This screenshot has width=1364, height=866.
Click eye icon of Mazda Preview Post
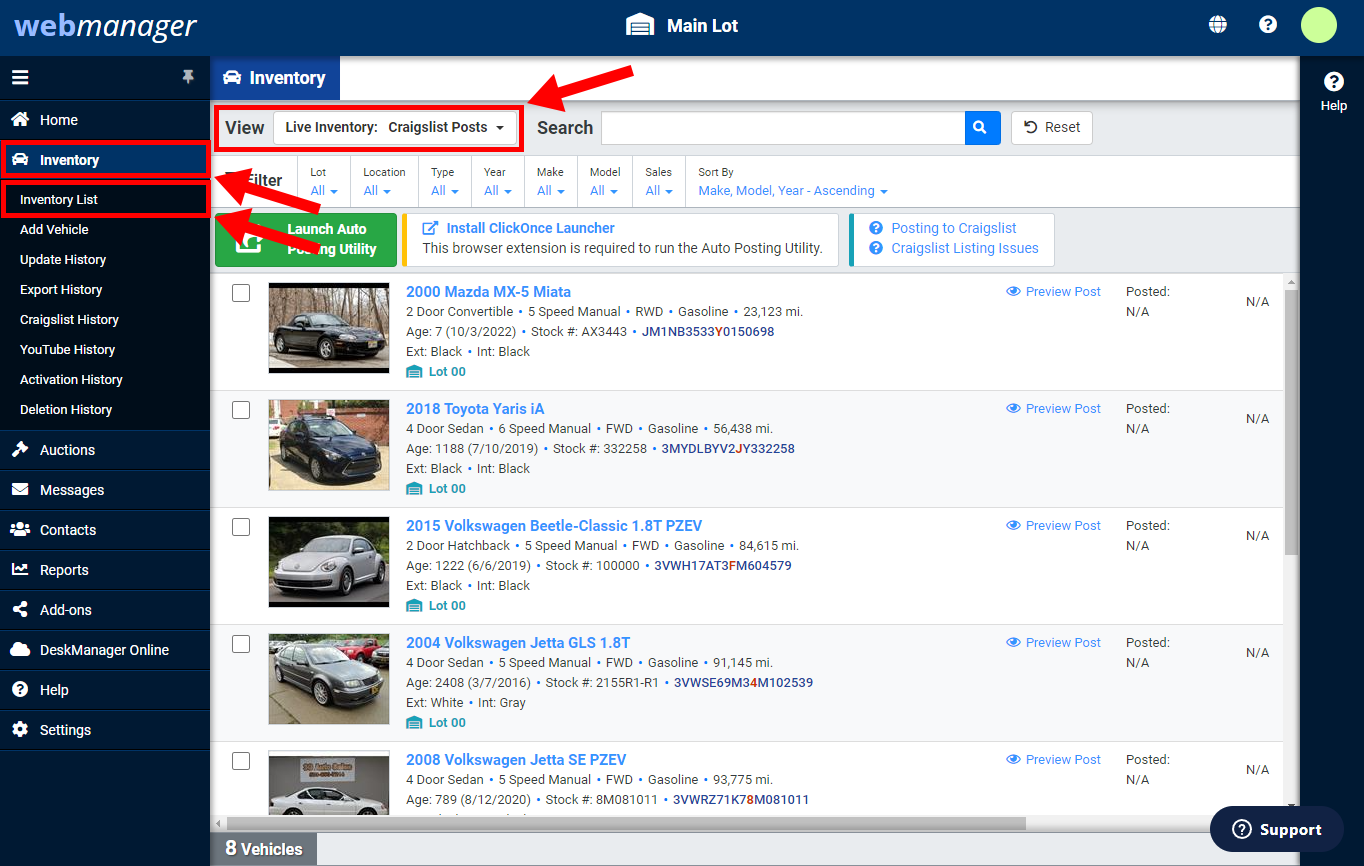coord(1013,292)
